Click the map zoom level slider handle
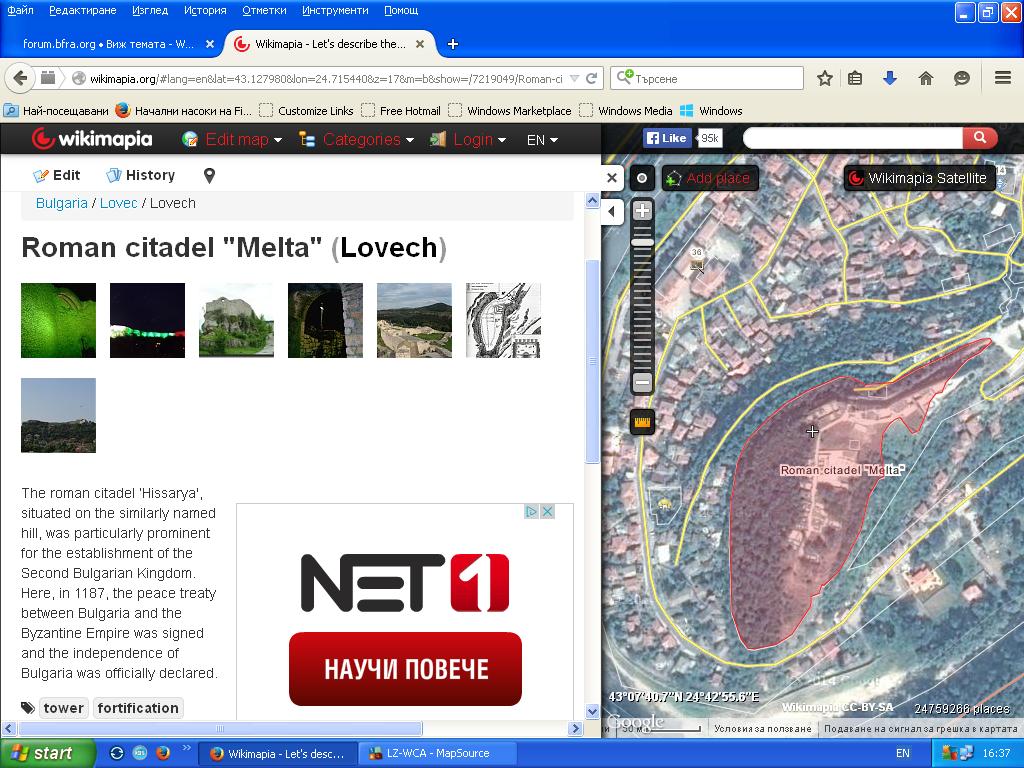The width and height of the screenshot is (1024, 768). click(642, 242)
